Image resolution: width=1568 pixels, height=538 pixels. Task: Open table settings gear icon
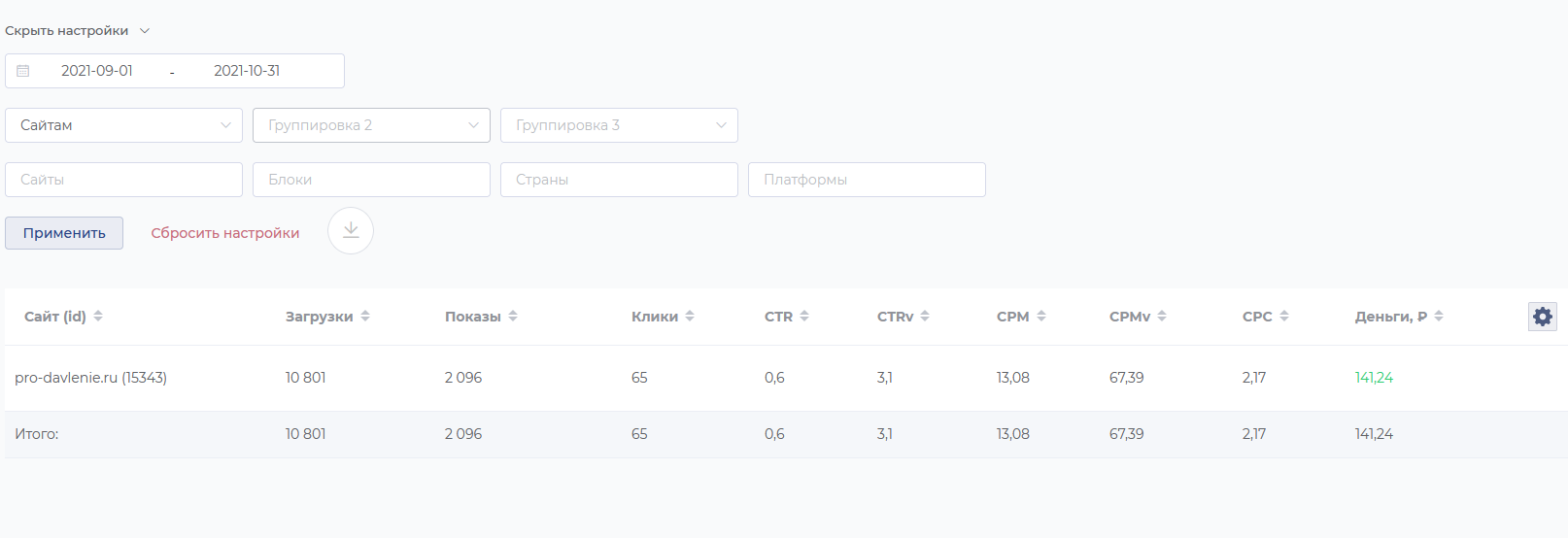[1542, 317]
